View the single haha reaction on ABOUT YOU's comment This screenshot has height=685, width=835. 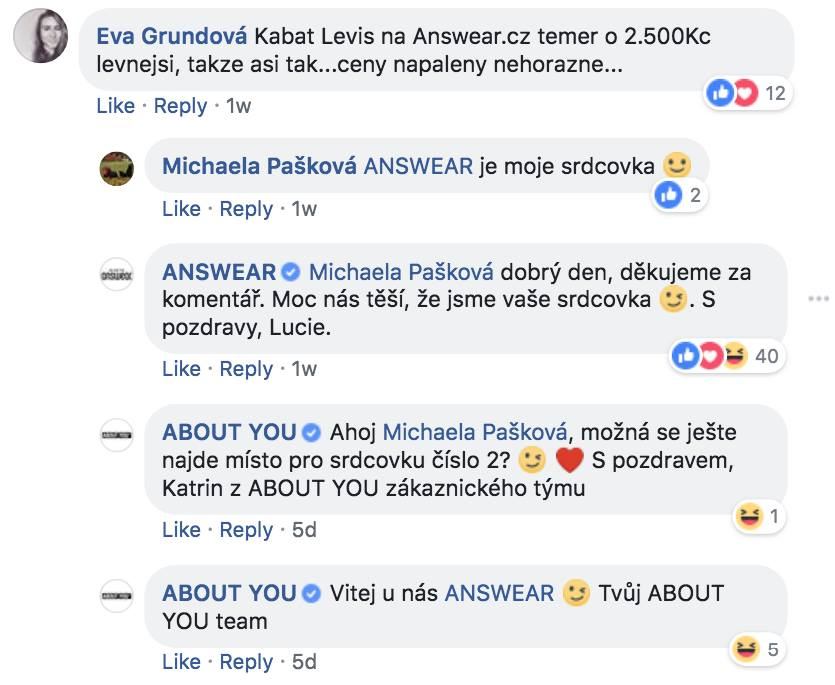pyautogui.click(x=758, y=516)
